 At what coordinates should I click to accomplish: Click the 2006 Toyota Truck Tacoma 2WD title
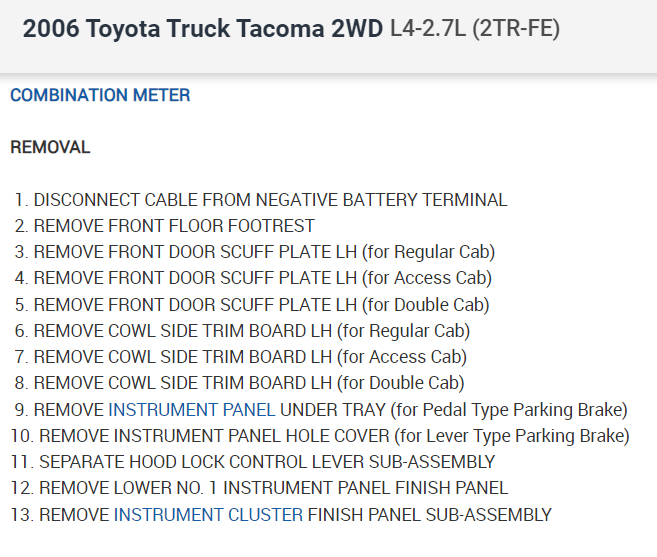click(202, 29)
